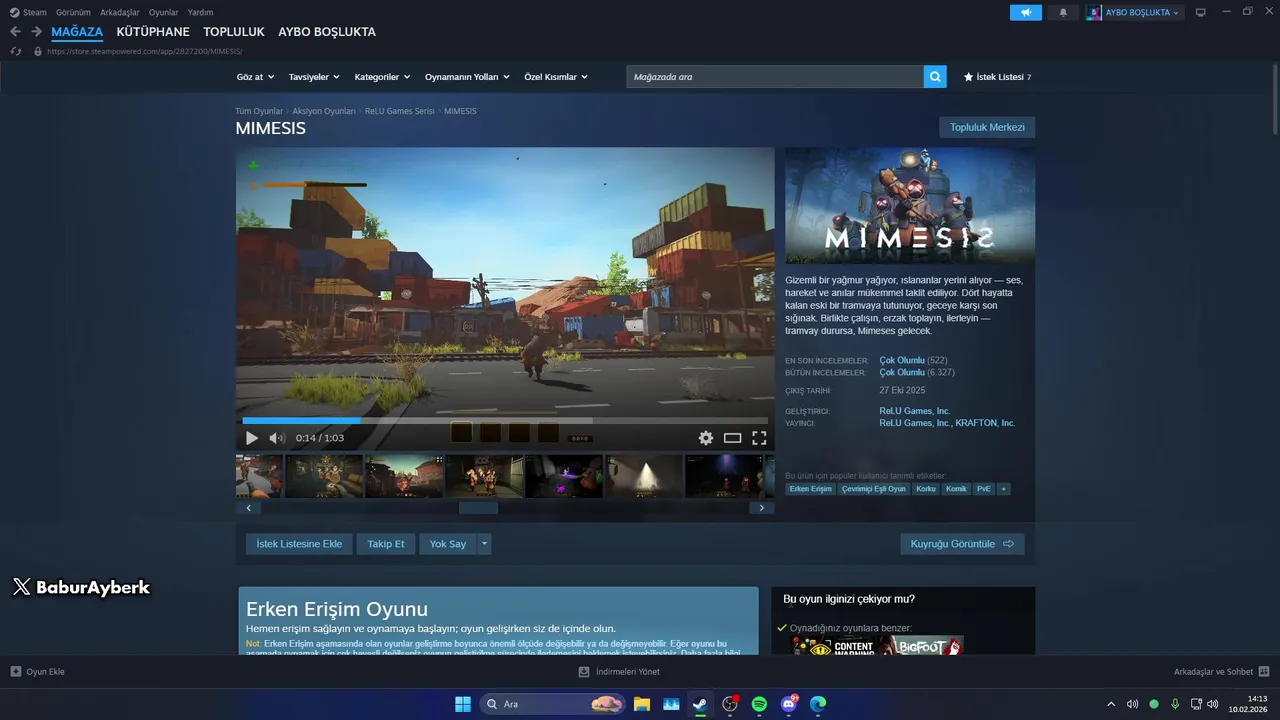
Task: Open Arkadaşlar ve Sohbet panel
Action: [1221, 672]
